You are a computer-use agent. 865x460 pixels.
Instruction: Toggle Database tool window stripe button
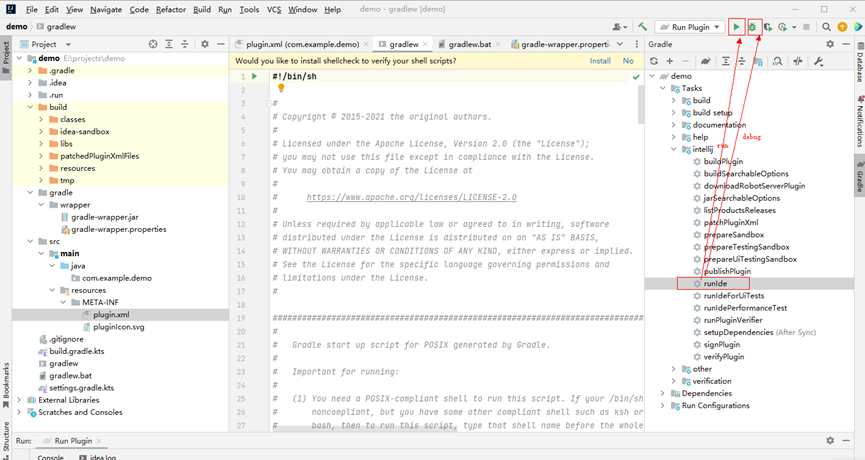tap(859, 62)
